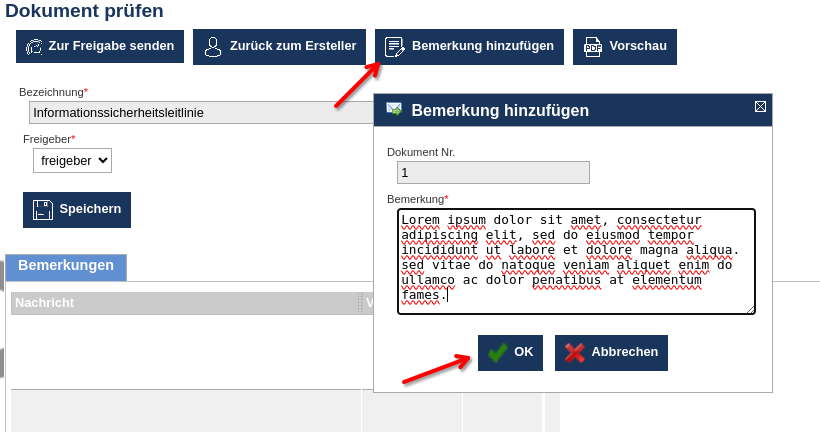Viewport: 820px width, 432px height.
Task: Click the person icon for Zurück zum Ersteller
Action: pyautogui.click(x=212, y=46)
